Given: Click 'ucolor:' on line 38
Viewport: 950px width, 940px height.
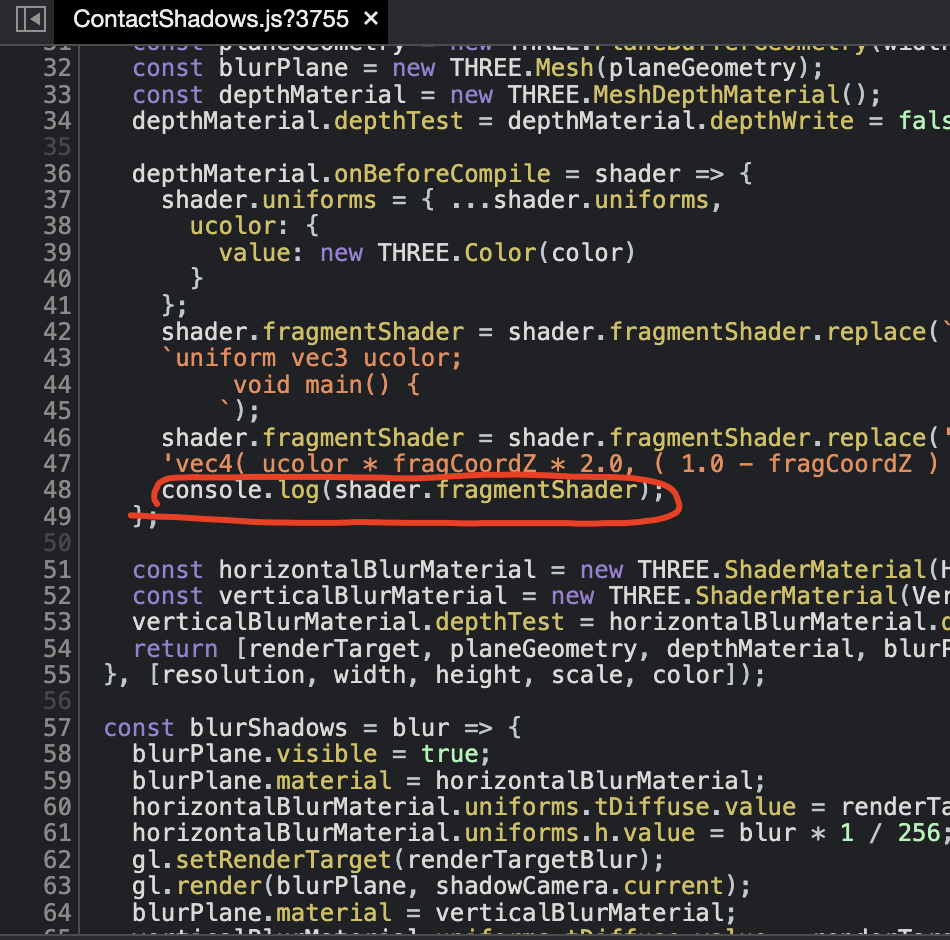Looking at the screenshot, I should (x=238, y=226).
